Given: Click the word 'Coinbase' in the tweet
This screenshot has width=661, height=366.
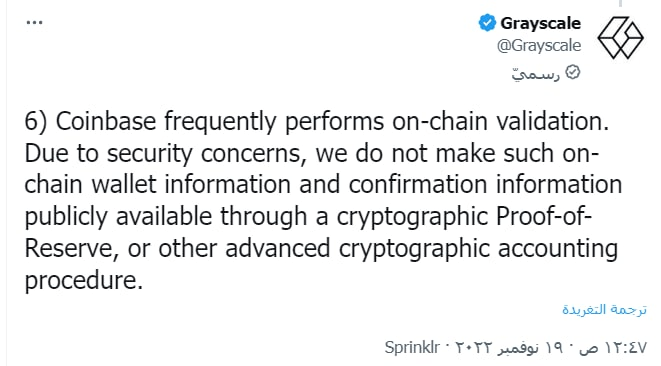Looking at the screenshot, I should [106, 121].
